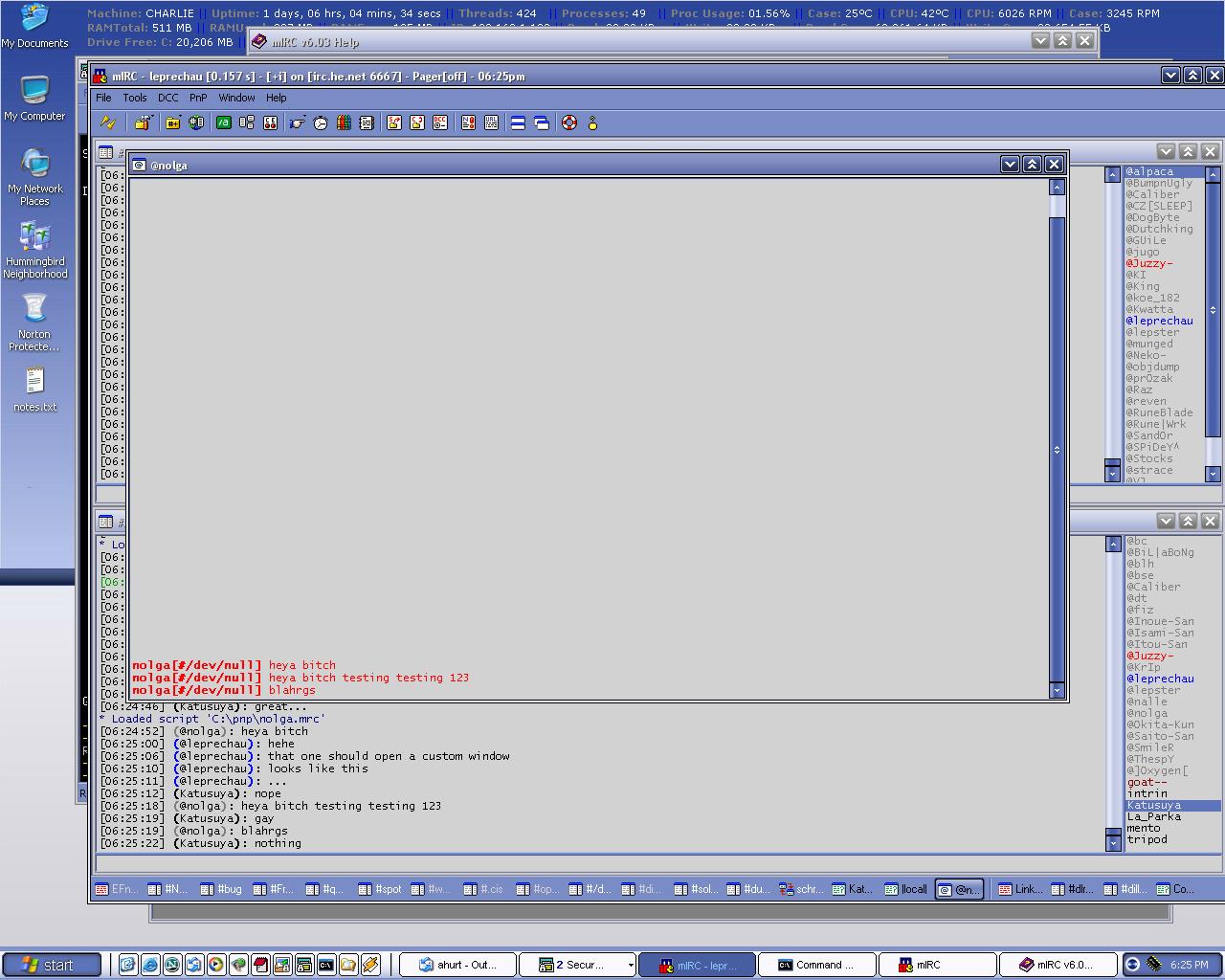
Task: Click the lower channel message input box
Action: [657, 862]
